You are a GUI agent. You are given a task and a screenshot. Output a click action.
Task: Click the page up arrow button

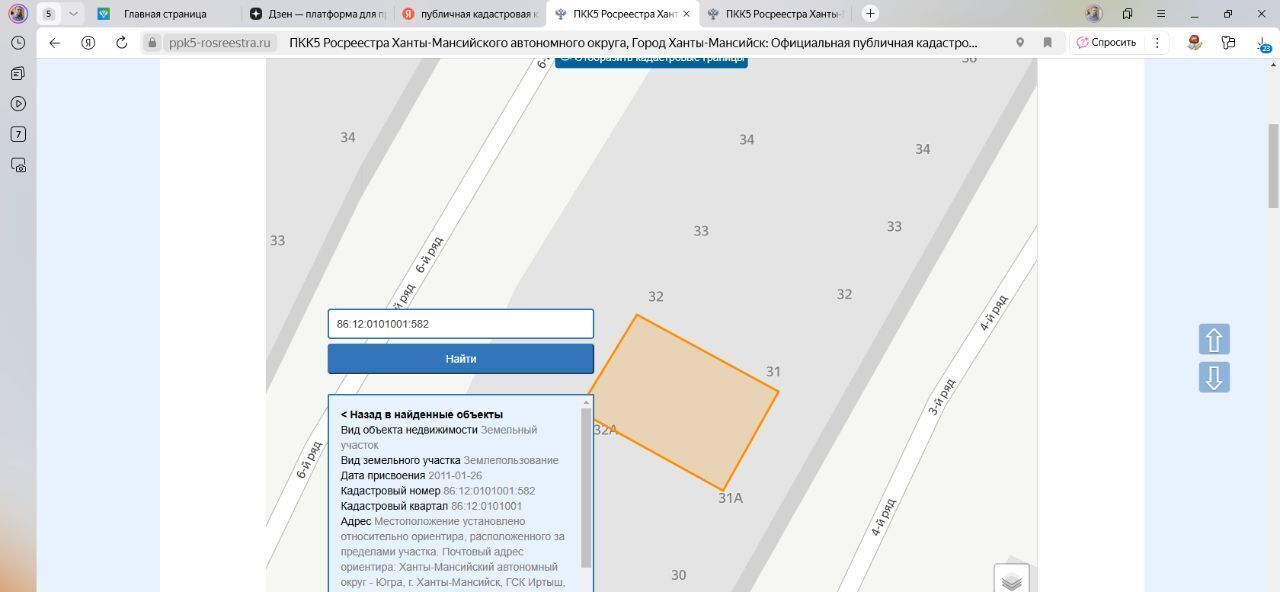1214,340
